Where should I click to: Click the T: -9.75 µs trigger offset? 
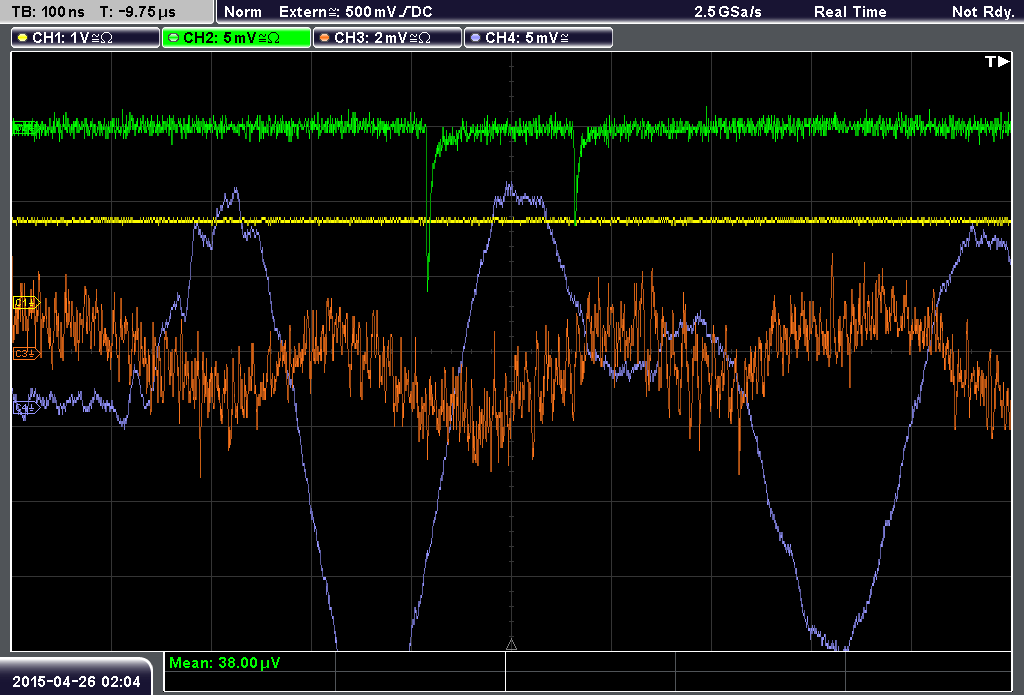(138, 12)
